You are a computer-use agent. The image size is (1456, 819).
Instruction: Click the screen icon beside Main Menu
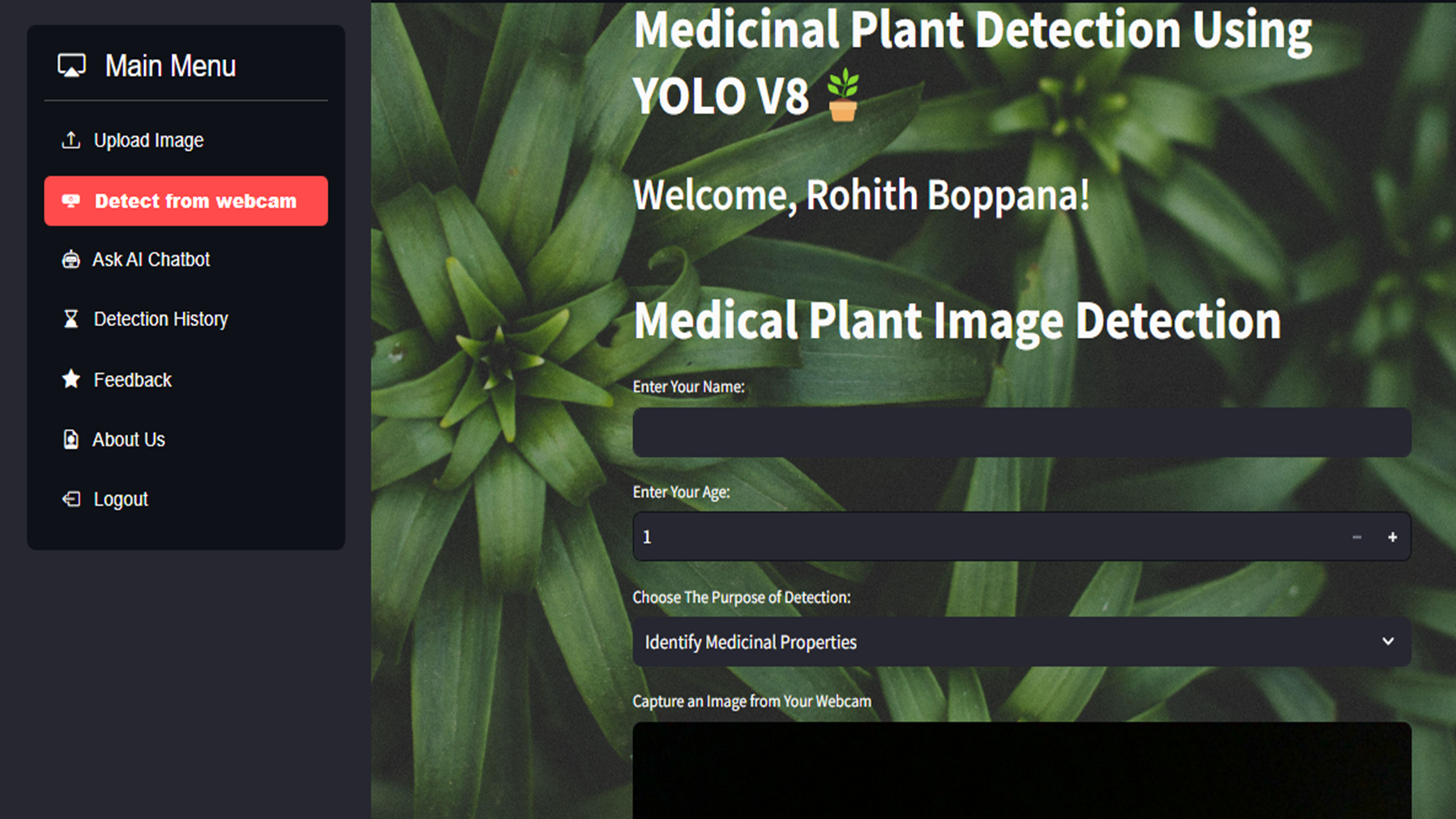coord(71,65)
